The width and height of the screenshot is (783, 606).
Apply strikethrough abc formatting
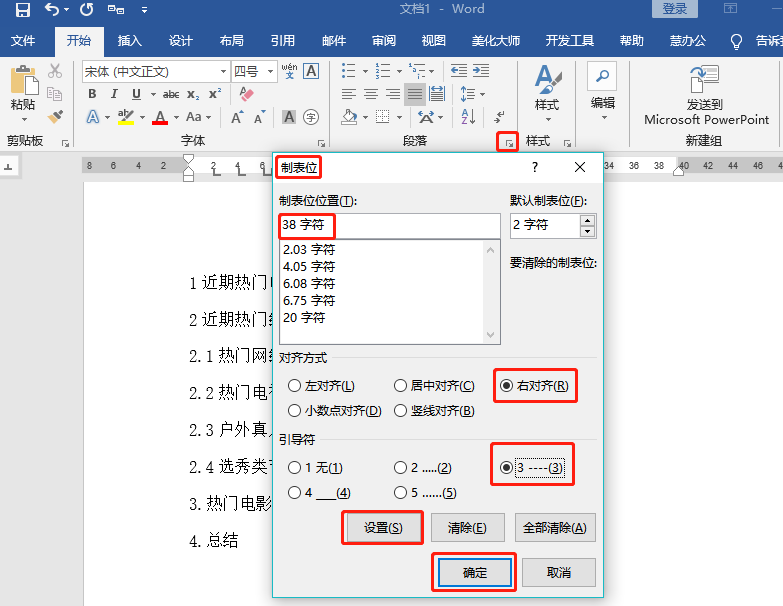point(171,94)
